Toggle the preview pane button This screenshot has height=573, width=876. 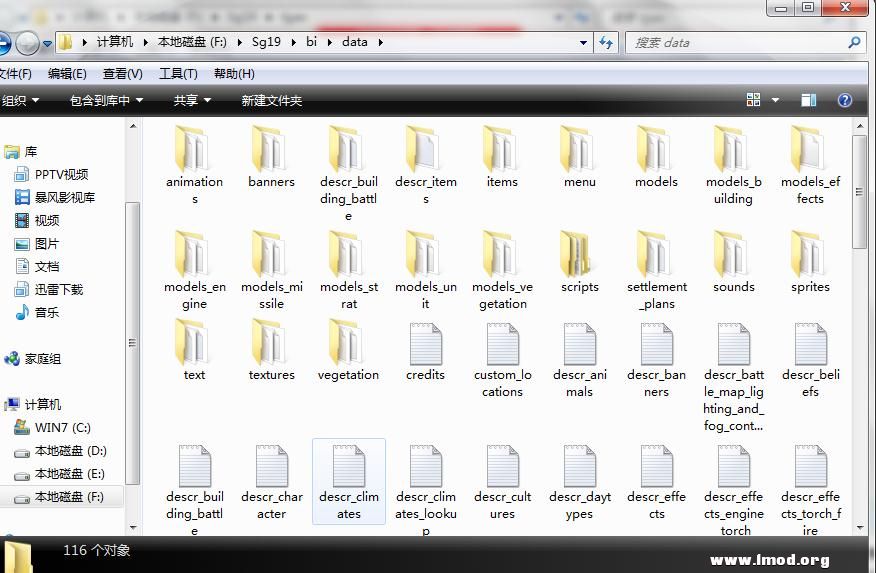[x=808, y=100]
